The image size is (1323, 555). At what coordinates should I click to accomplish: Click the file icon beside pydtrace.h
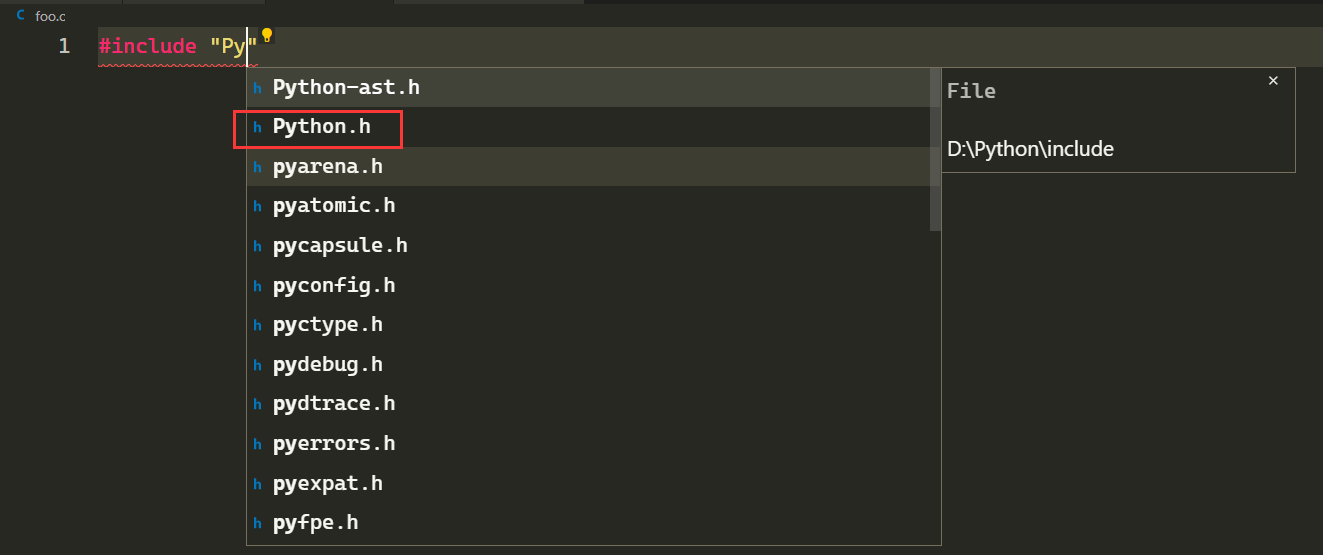click(257, 405)
